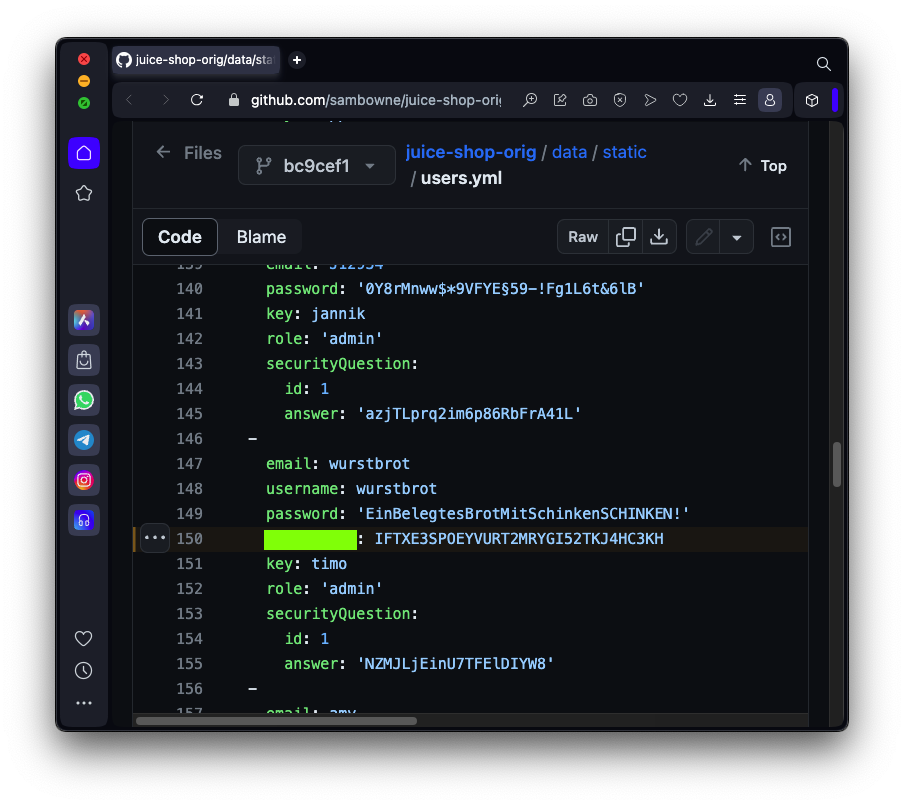Open line 150 ellipsis menu
904x805 pixels.
pyautogui.click(x=155, y=538)
